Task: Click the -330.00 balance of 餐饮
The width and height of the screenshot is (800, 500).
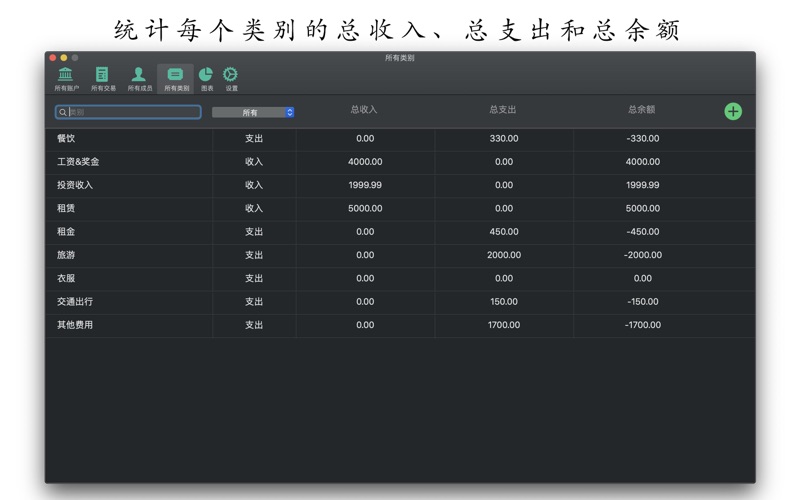Action: click(642, 139)
